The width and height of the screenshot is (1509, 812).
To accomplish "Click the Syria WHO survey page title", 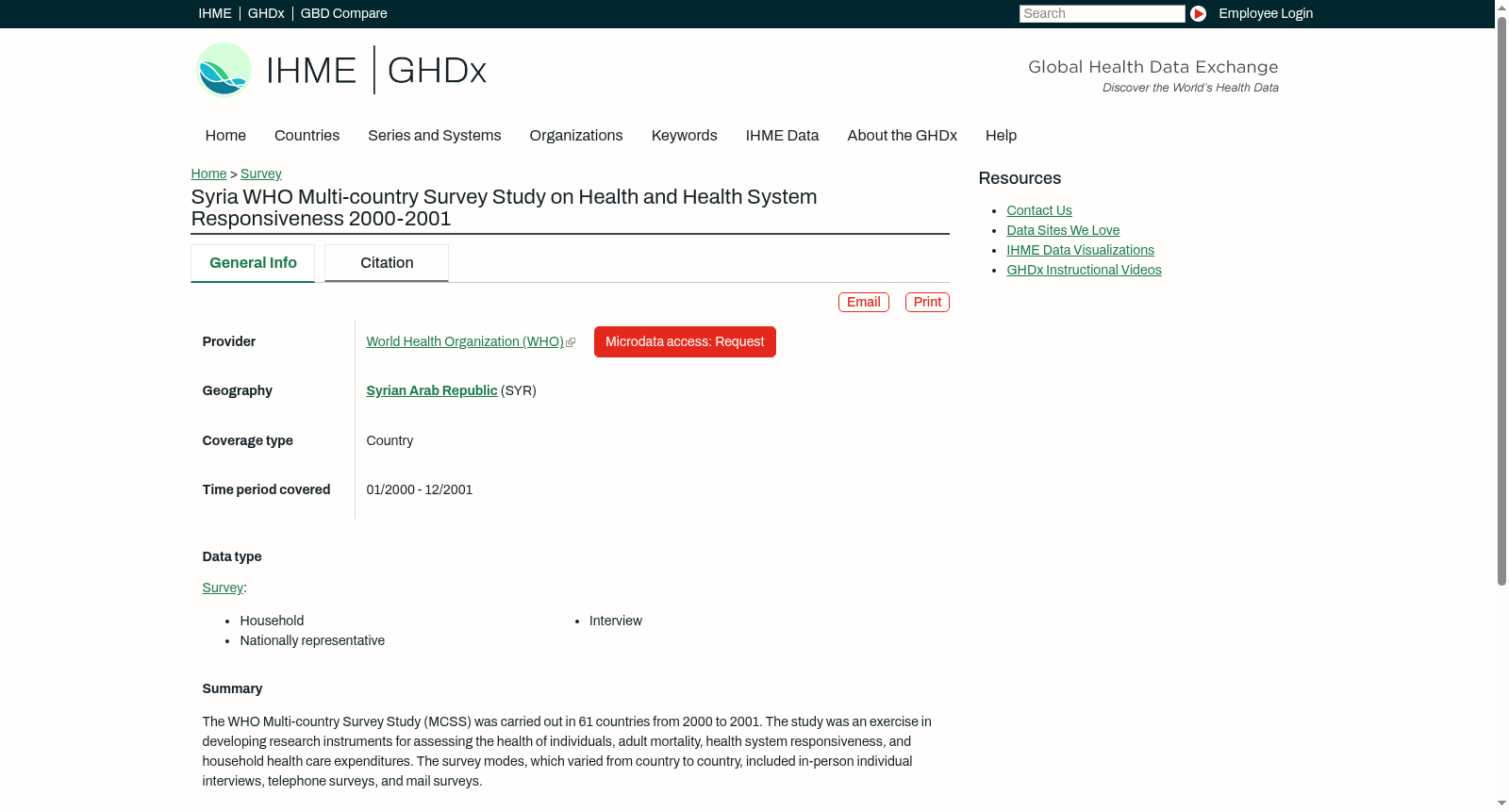I will click(504, 207).
